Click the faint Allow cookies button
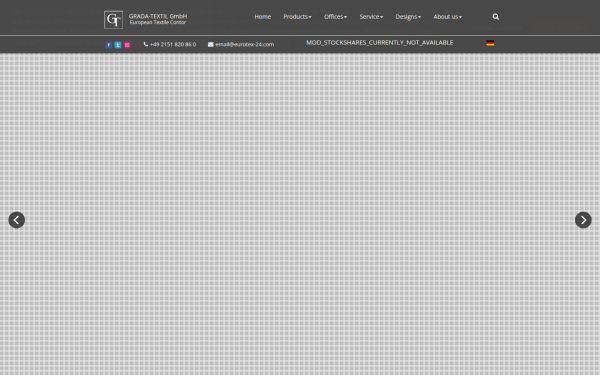The width and height of the screenshot is (600, 375). [x=559, y=28]
